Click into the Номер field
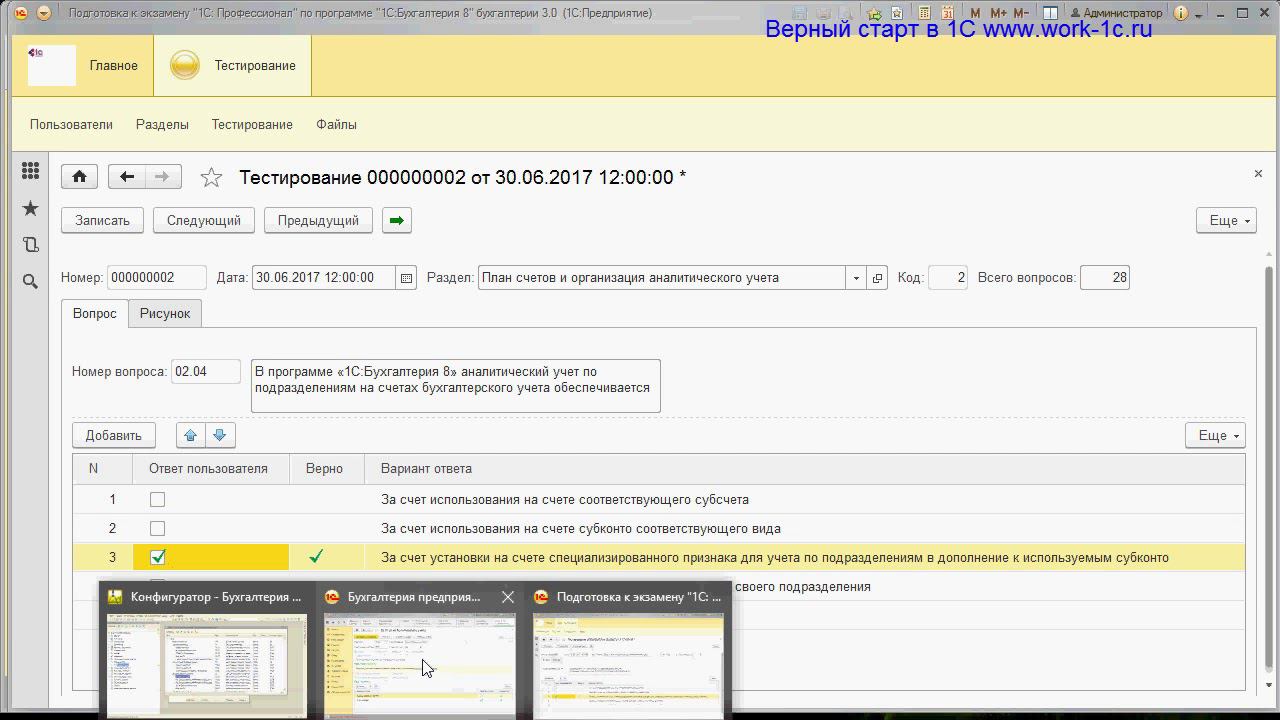The width and height of the screenshot is (1280, 720). tap(157, 278)
